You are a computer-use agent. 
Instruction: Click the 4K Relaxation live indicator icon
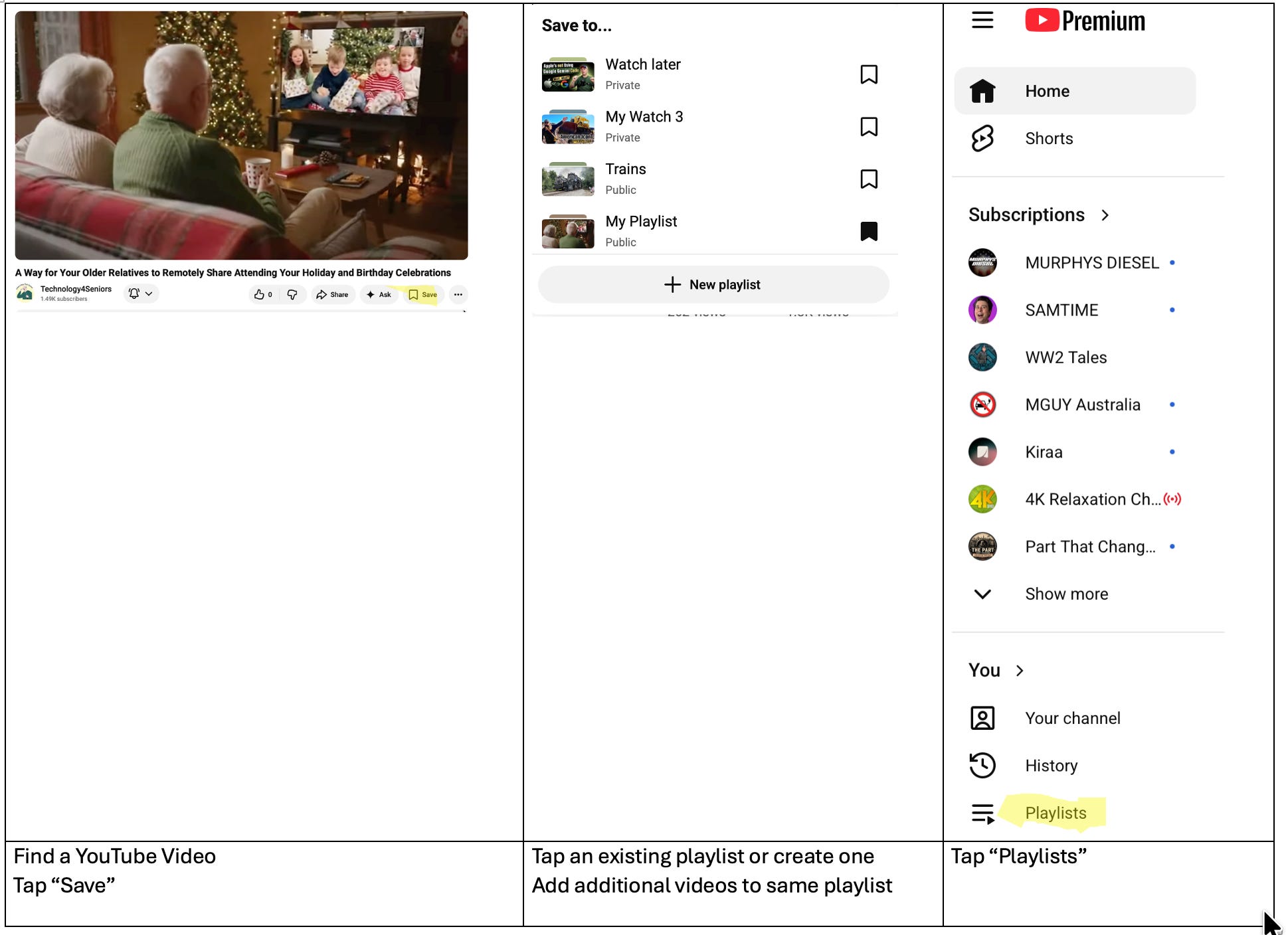(x=1172, y=499)
